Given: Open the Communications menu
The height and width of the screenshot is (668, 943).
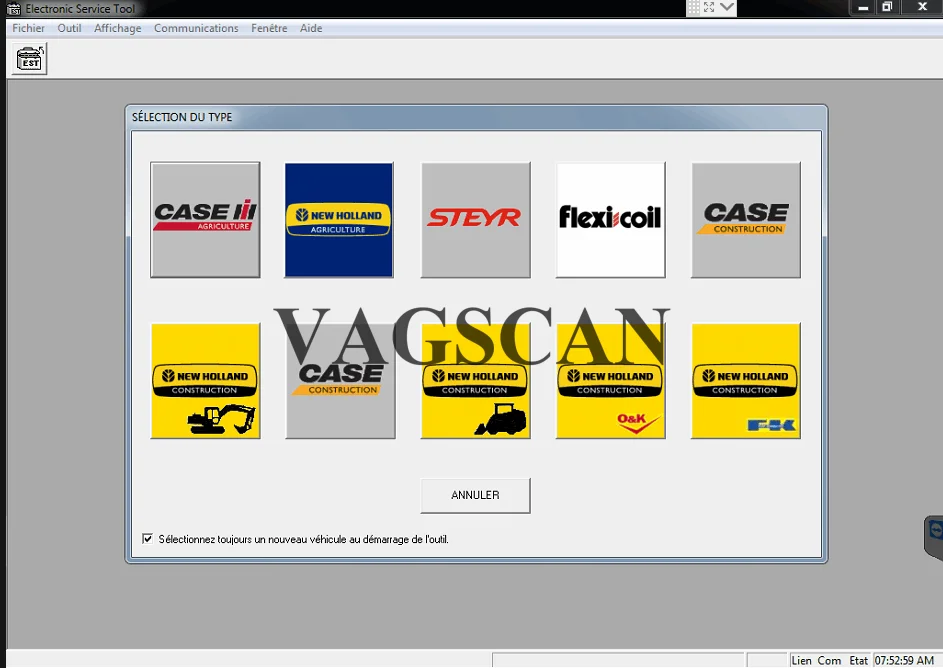Looking at the screenshot, I should (x=196, y=28).
